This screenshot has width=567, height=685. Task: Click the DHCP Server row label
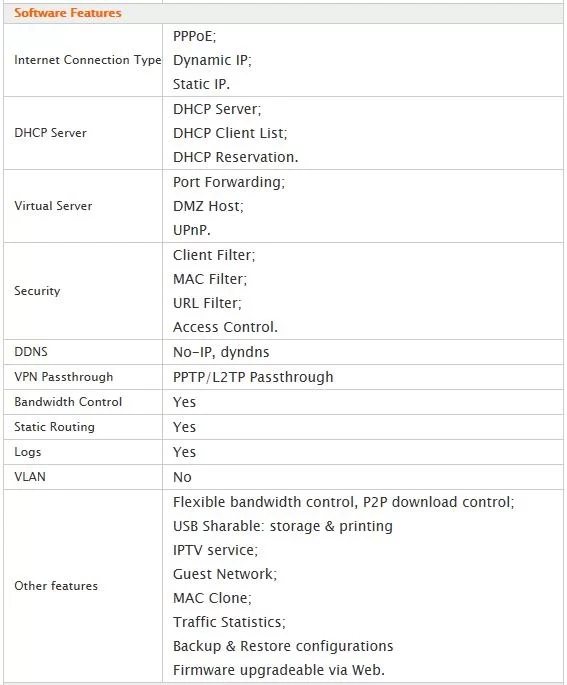pos(50,133)
